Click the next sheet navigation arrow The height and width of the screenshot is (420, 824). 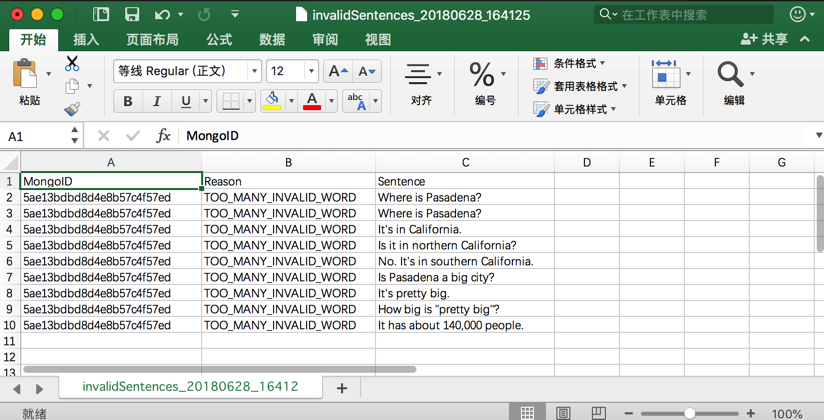39,389
